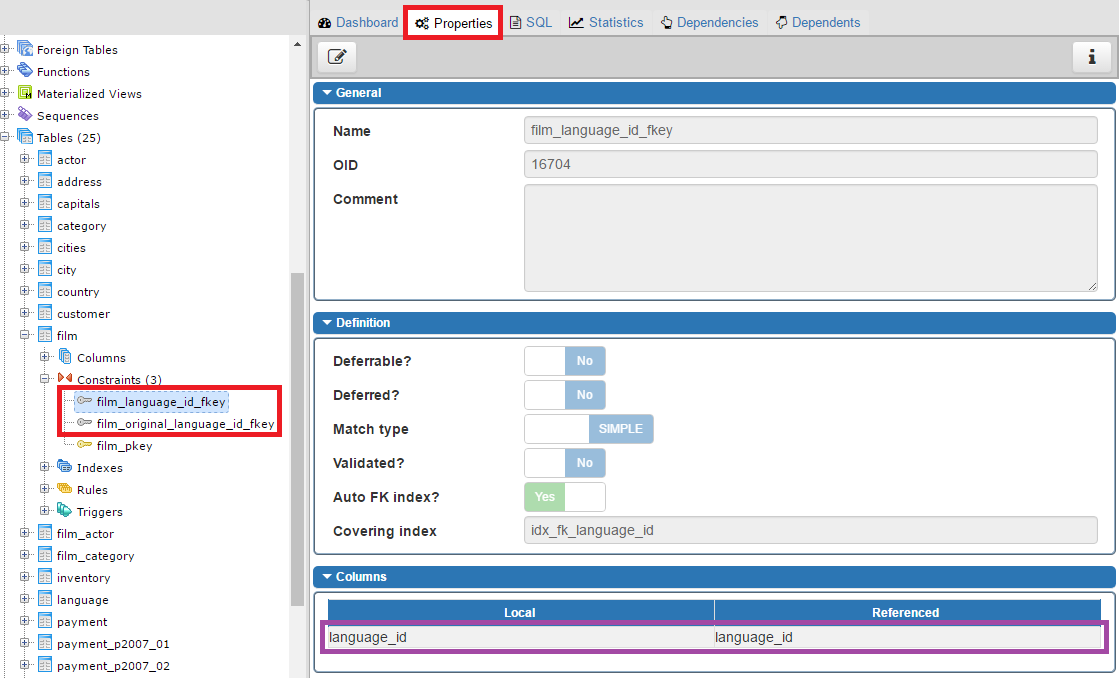The height and width of the screenshot is (678, 1119).
Task: Click the film_pkey primary key icon
Action: [85, 446]
